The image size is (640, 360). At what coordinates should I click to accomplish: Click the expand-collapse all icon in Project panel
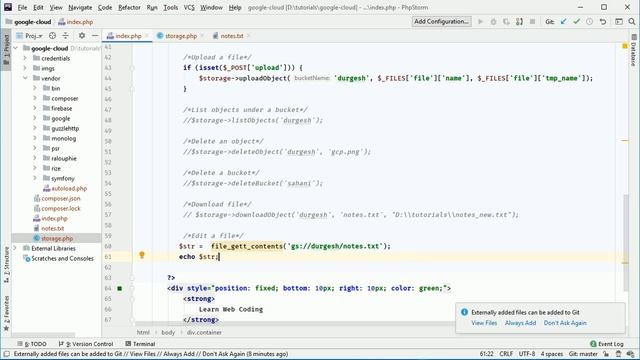tap(65, 36)
